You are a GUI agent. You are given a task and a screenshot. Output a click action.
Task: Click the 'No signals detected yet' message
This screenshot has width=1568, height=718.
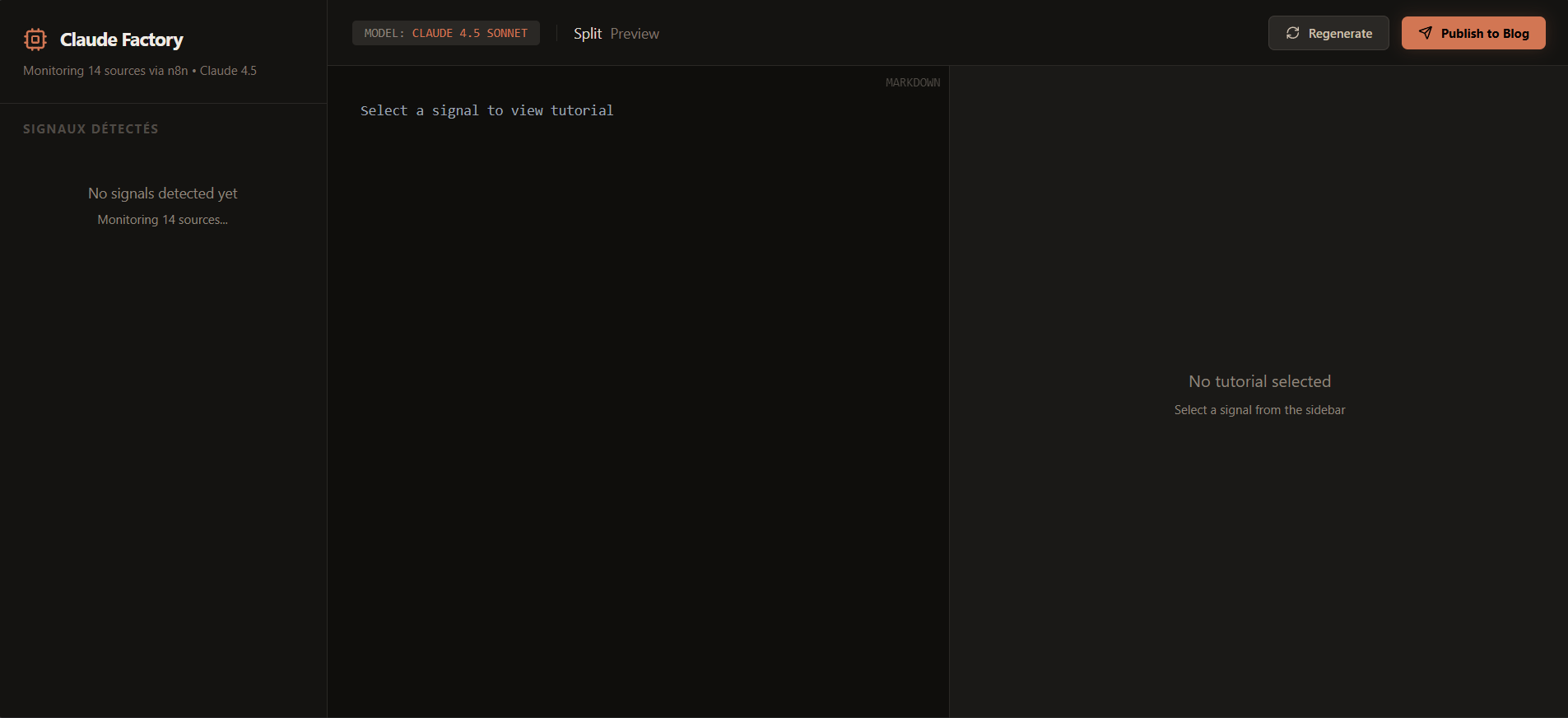point(163,193)
